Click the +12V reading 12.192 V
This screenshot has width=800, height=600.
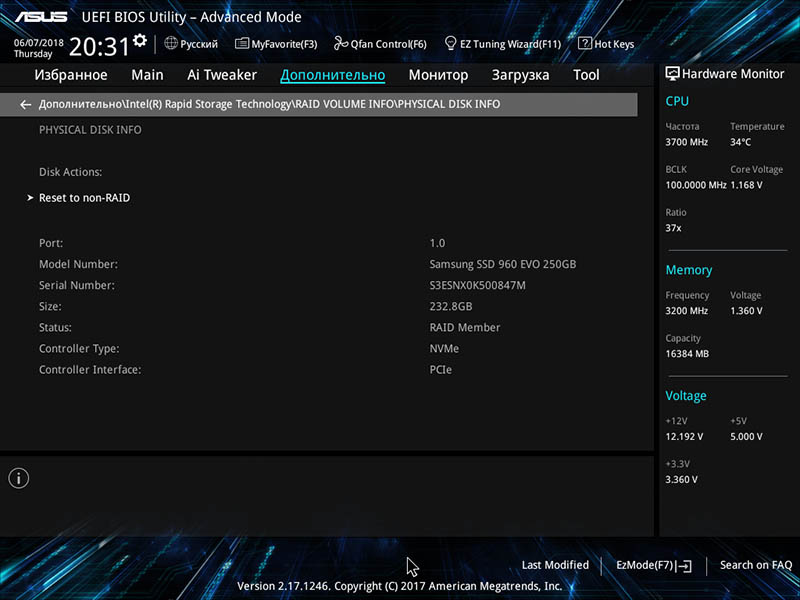684,437
